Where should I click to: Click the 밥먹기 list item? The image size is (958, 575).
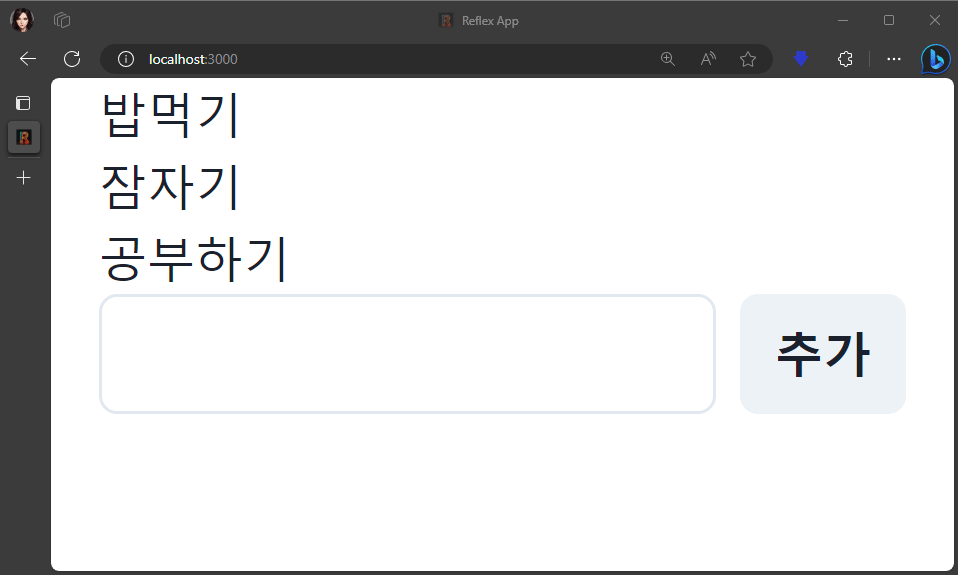click(170, 115)
